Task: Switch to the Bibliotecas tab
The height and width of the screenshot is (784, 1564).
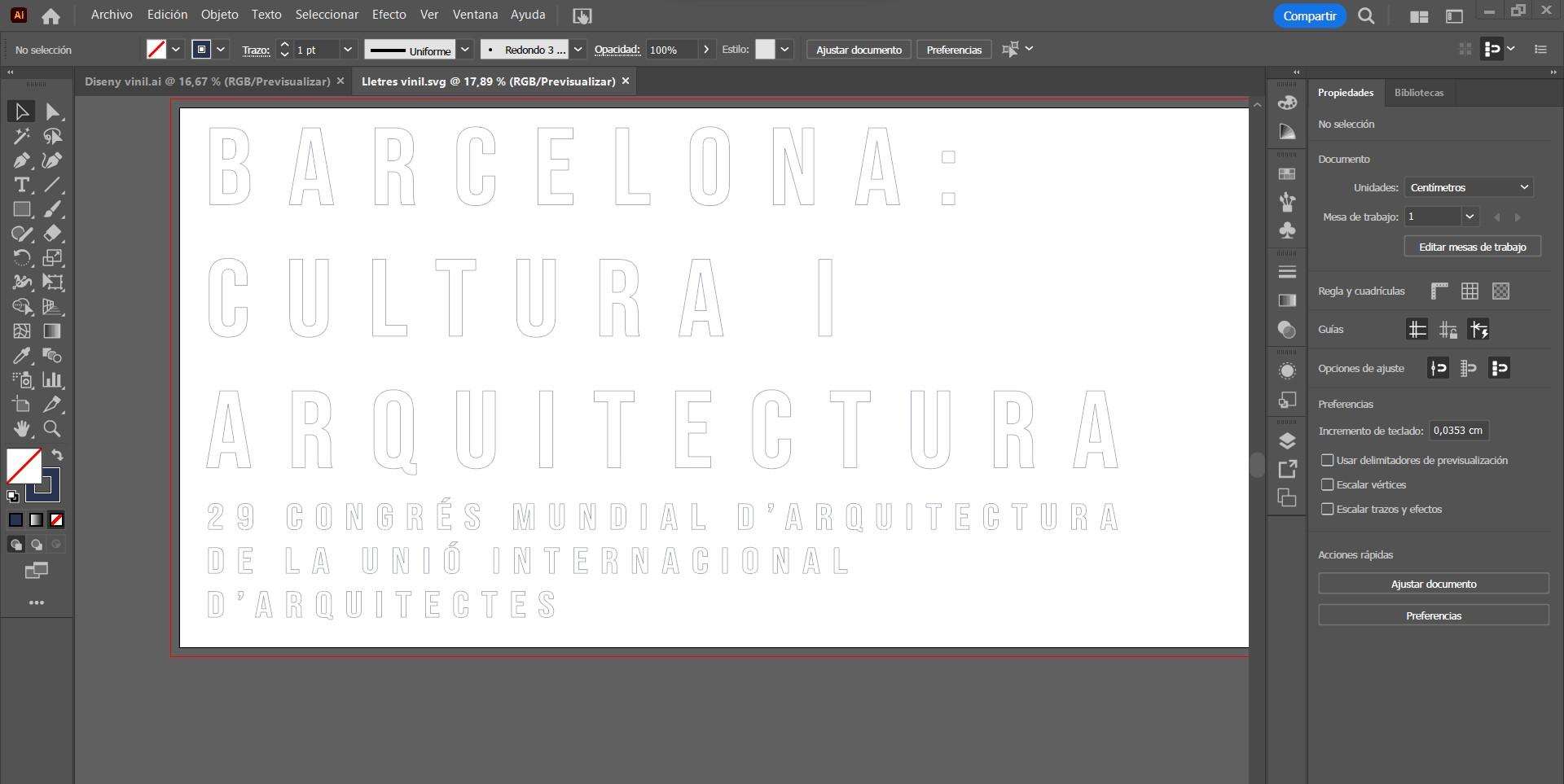Action: 1418,93
